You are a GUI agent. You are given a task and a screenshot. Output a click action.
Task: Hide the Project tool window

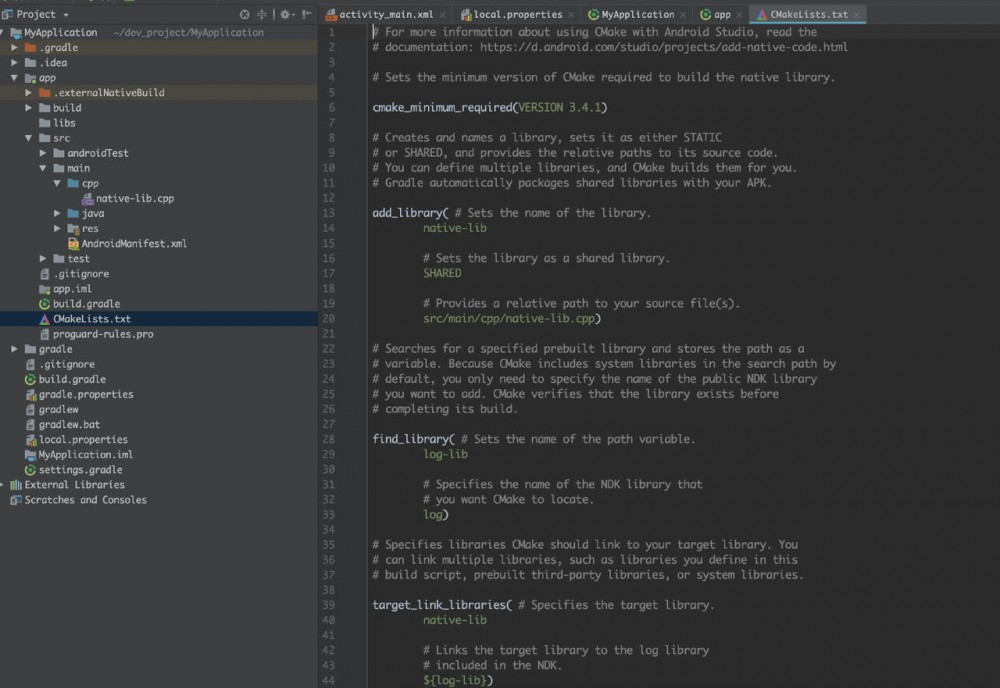pos(306,15)
